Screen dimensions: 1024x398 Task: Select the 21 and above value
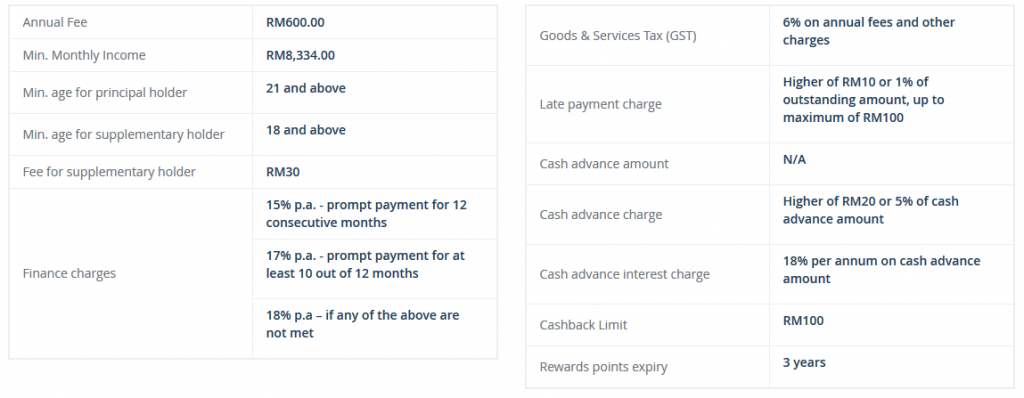point(306,88)
